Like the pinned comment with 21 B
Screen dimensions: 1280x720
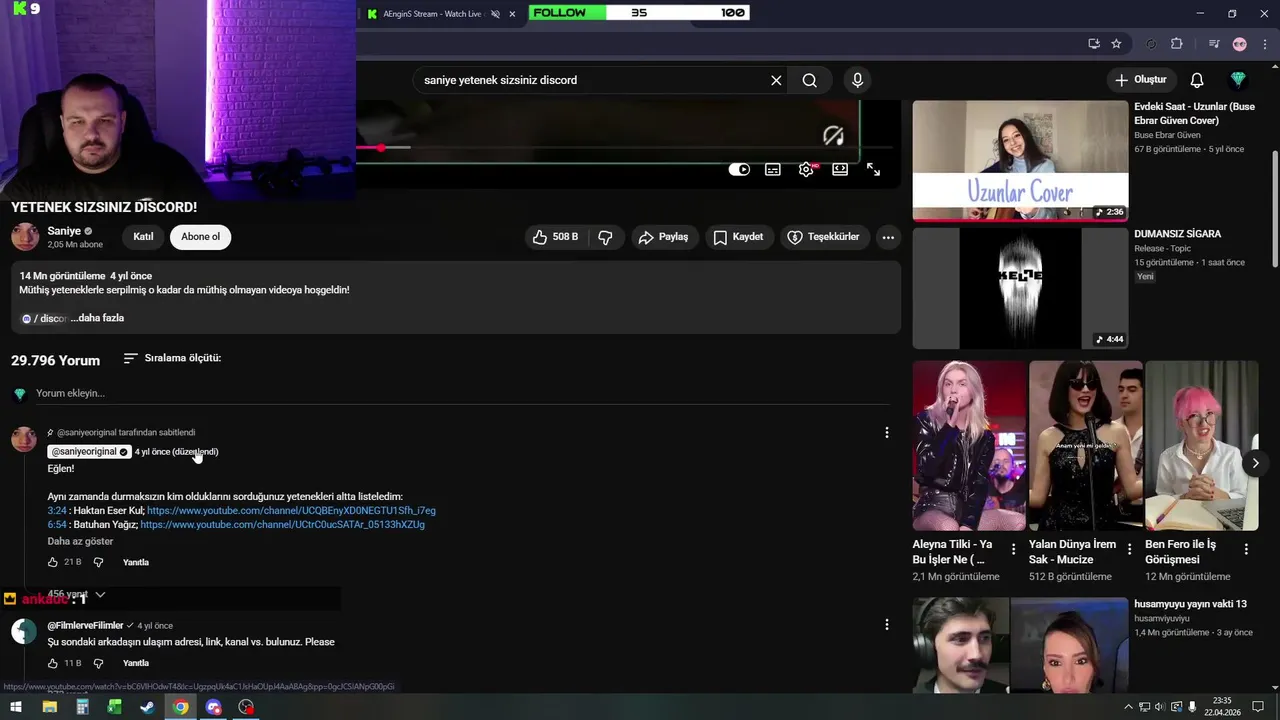(53, 562)
